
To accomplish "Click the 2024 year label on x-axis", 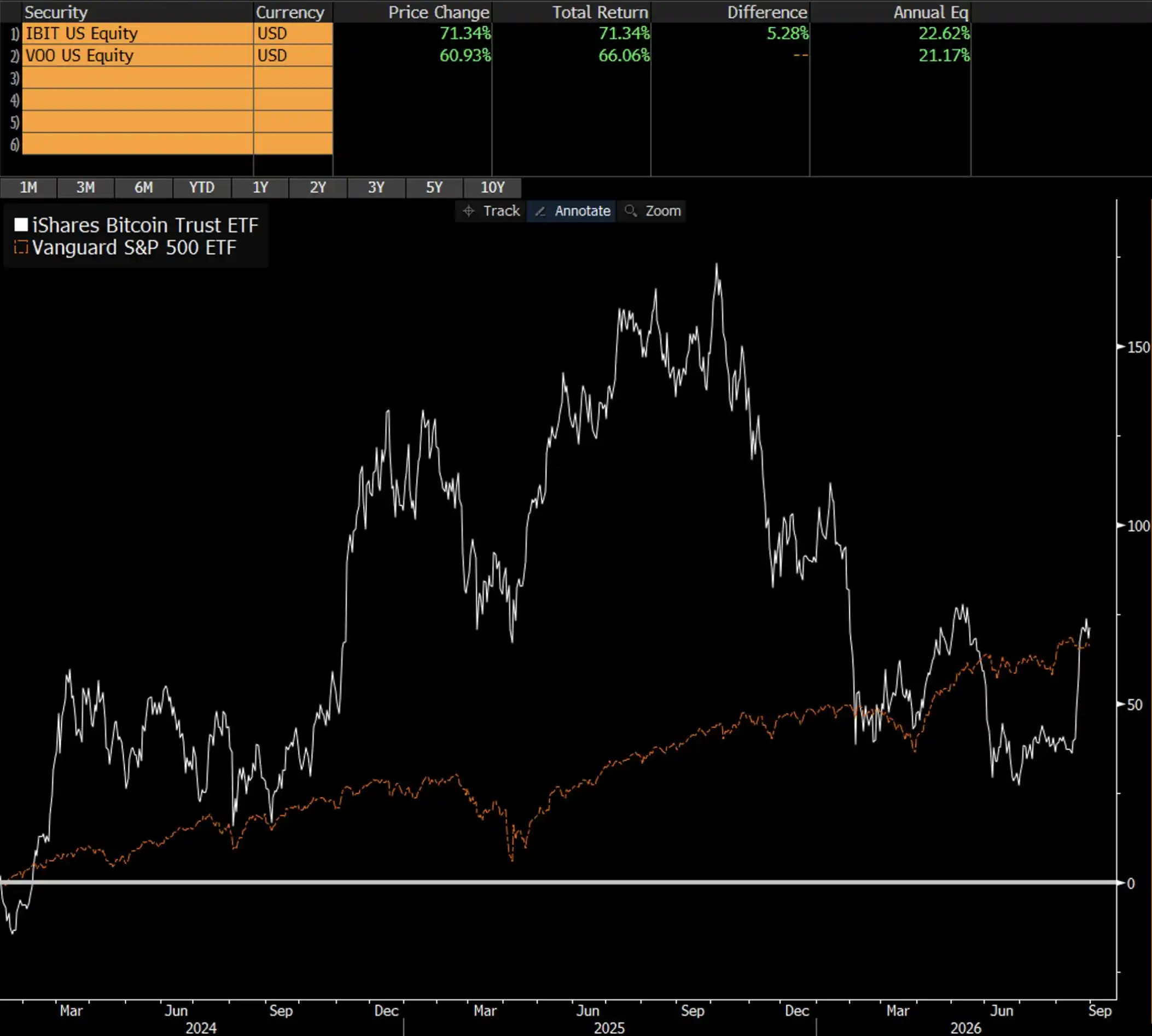I will coord(201,1028).
